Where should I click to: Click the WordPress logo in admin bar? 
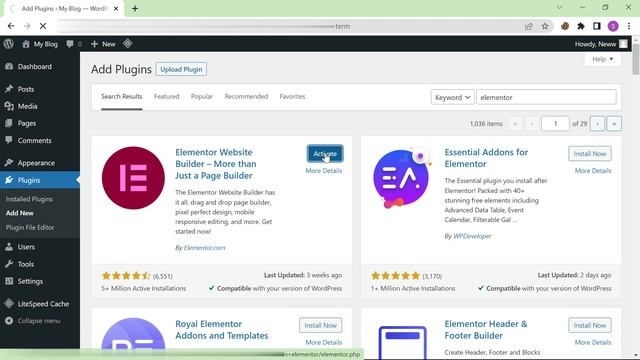(9, 44)
